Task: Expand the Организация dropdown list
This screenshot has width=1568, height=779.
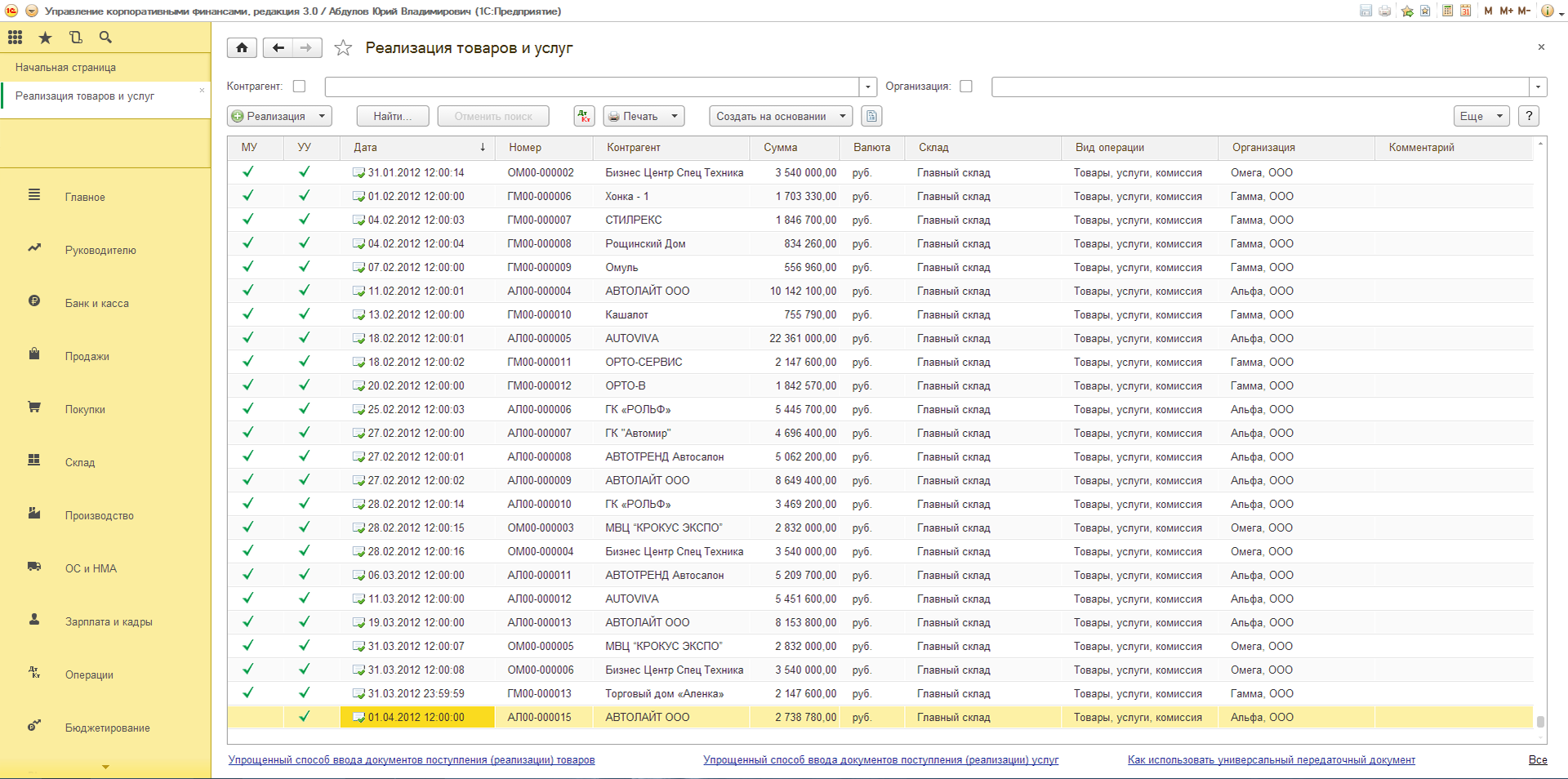Action: (1539, 87)
